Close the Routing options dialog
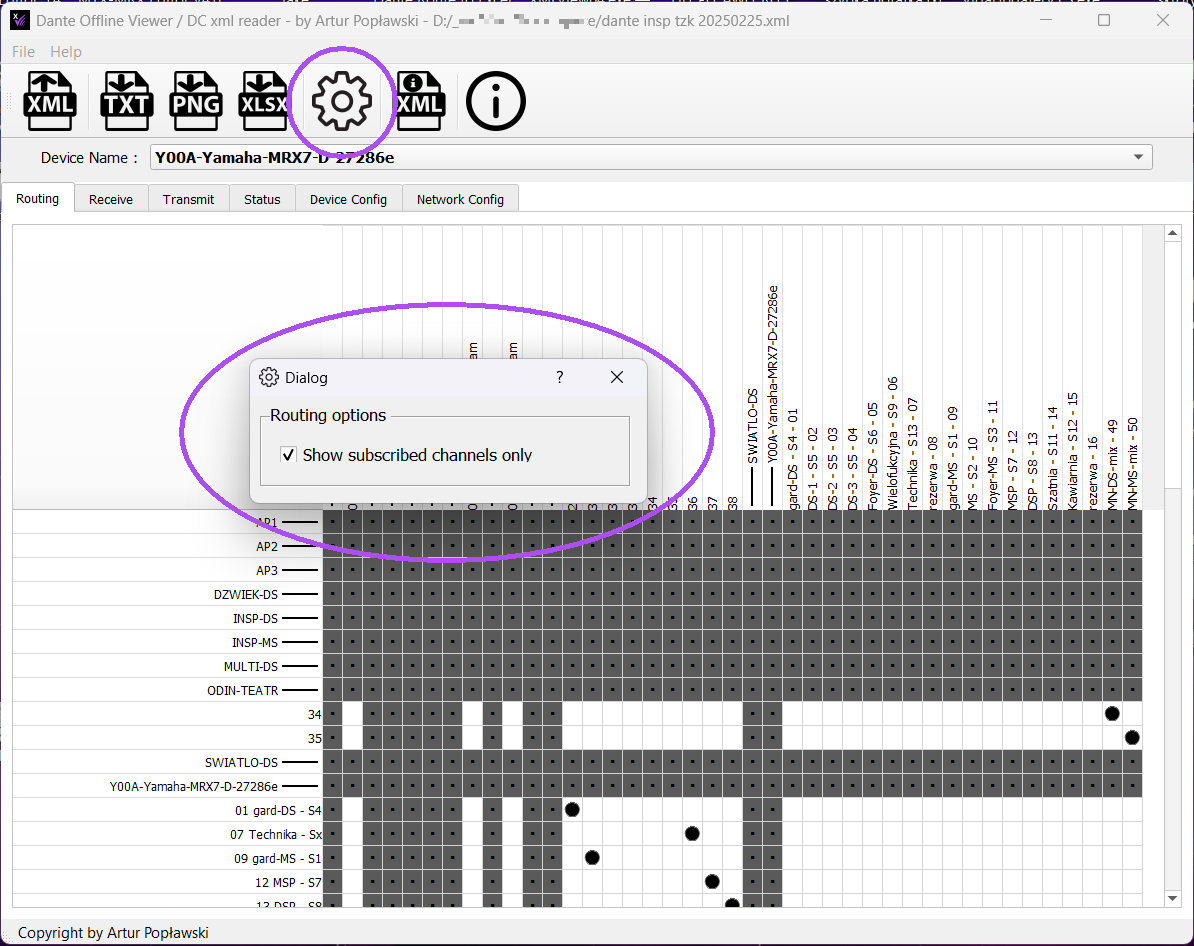Viewport: 1194px width, 946px height. [x=617, y=377]
